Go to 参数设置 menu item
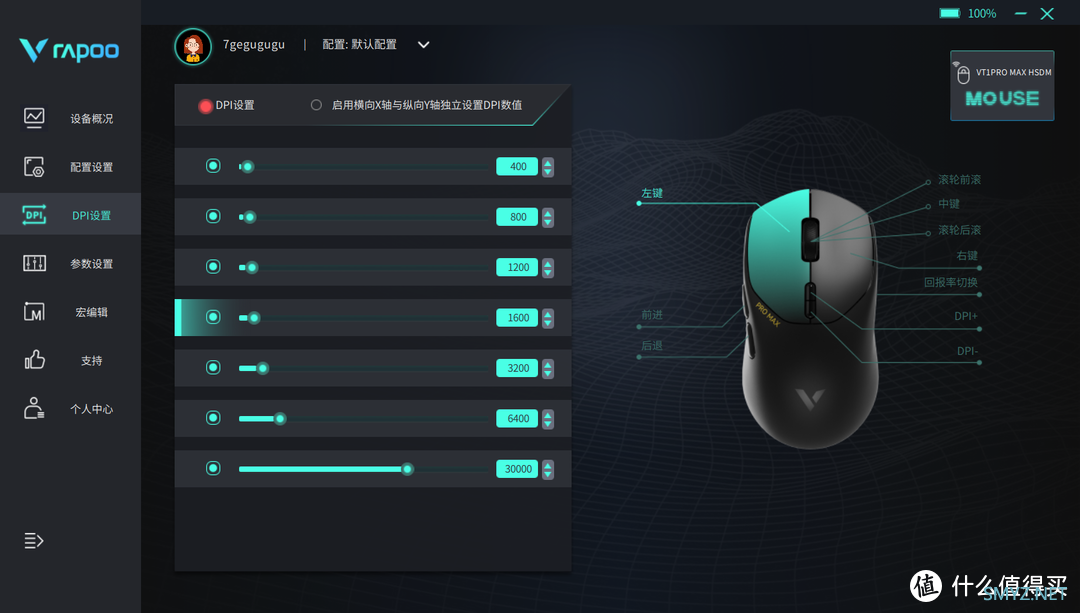 click(x=92, y=264)
